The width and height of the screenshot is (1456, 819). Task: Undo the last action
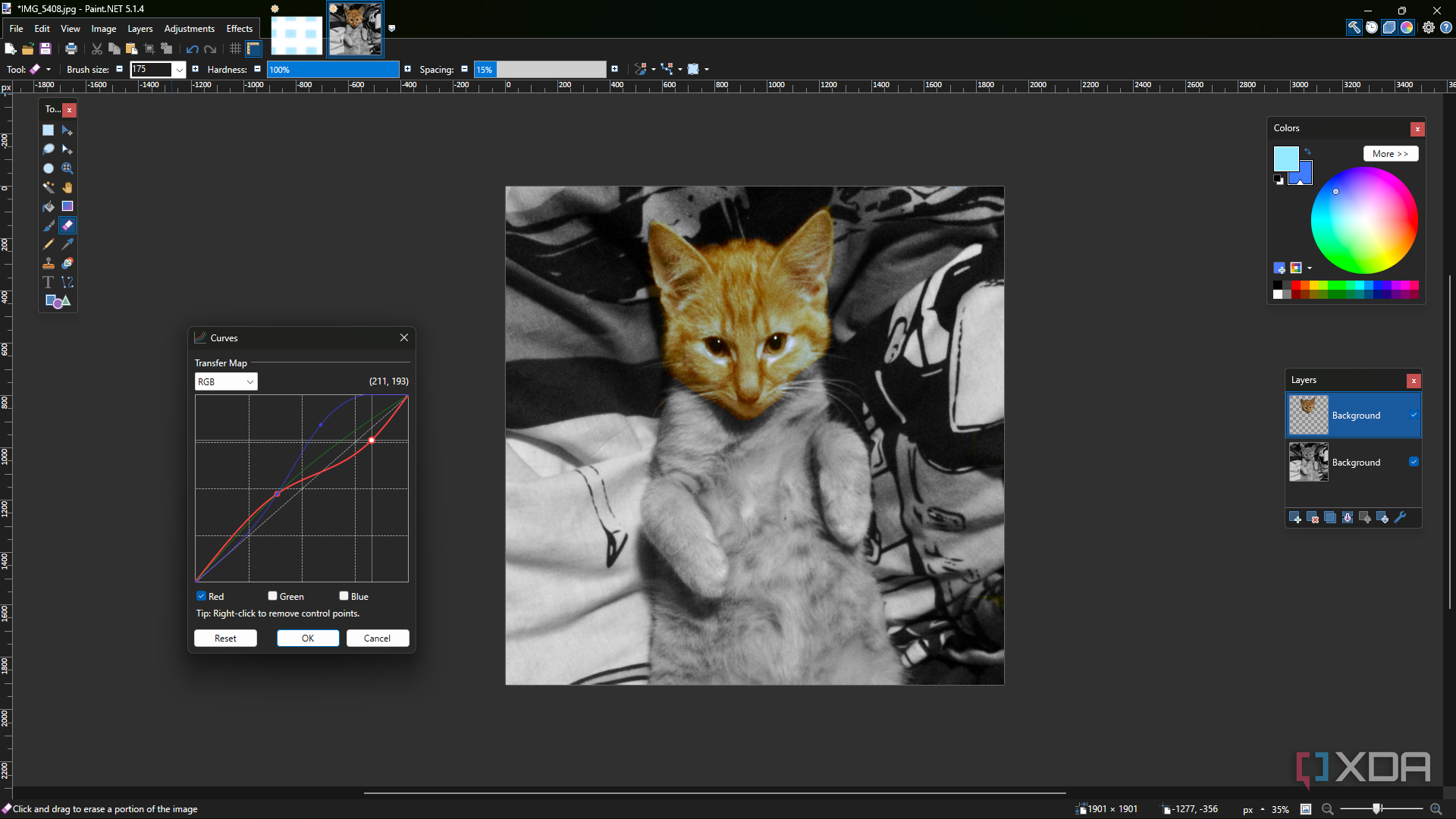point(193,49)
